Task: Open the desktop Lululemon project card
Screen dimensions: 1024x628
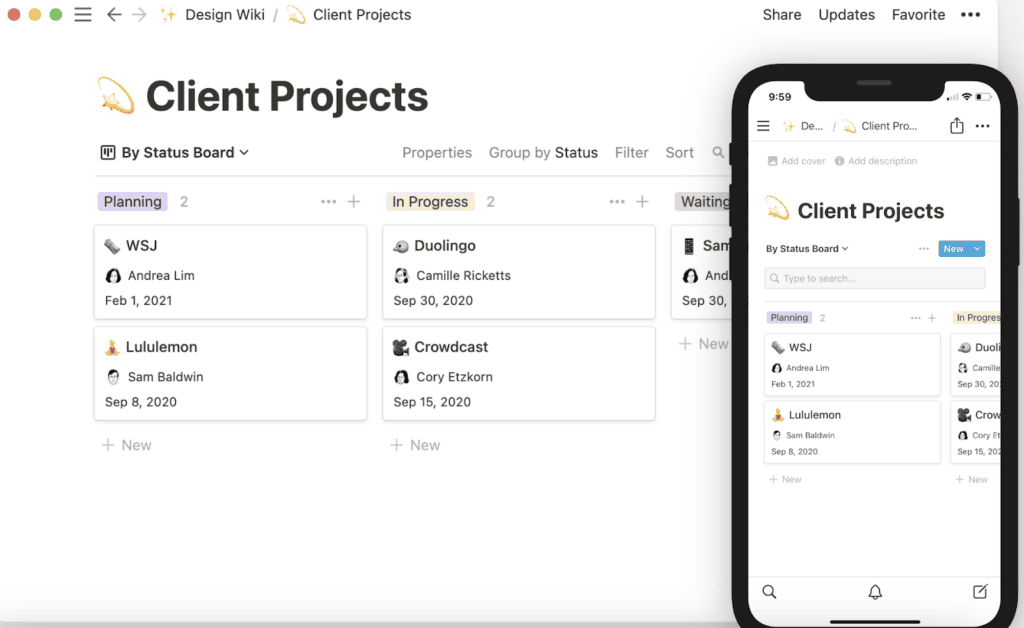Action: point(231,373)
